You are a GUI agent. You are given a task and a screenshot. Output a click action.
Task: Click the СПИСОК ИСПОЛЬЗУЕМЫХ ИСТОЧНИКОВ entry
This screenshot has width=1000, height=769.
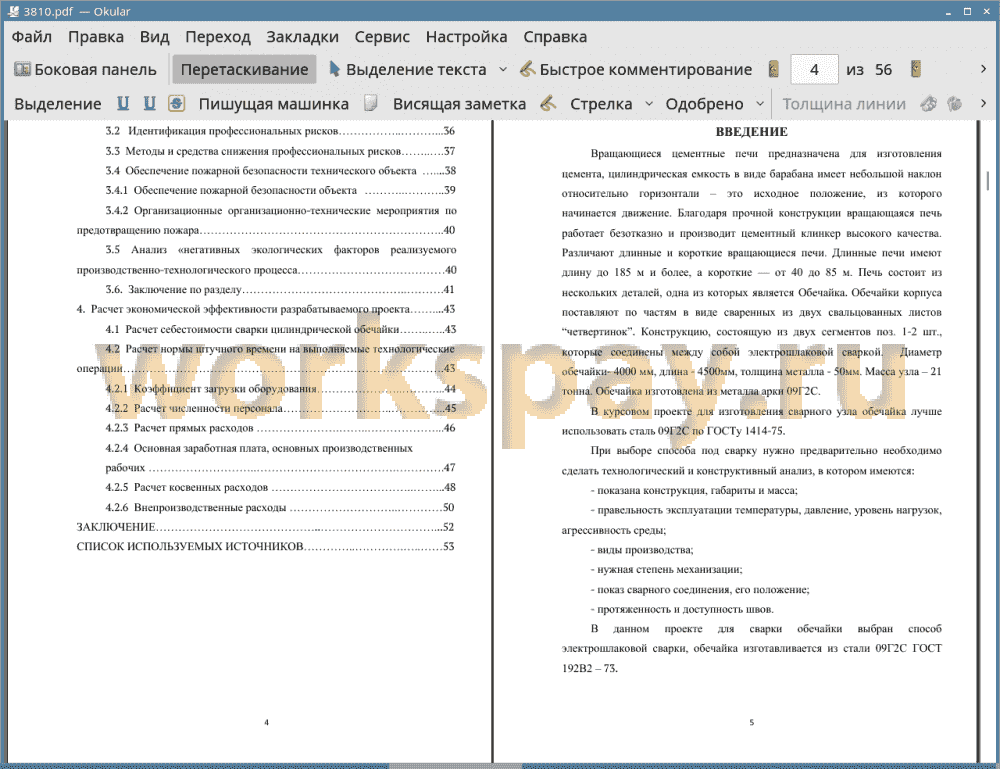click(265, 546)
